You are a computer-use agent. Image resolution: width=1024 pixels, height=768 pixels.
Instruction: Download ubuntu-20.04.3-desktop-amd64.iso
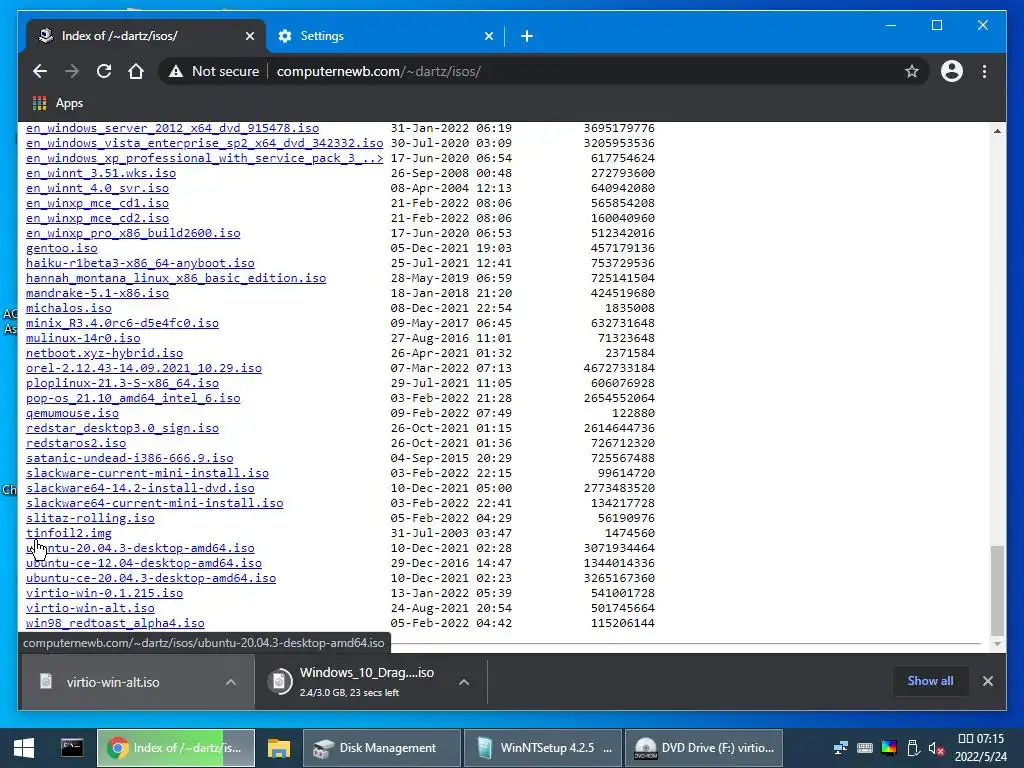point(140,549)
